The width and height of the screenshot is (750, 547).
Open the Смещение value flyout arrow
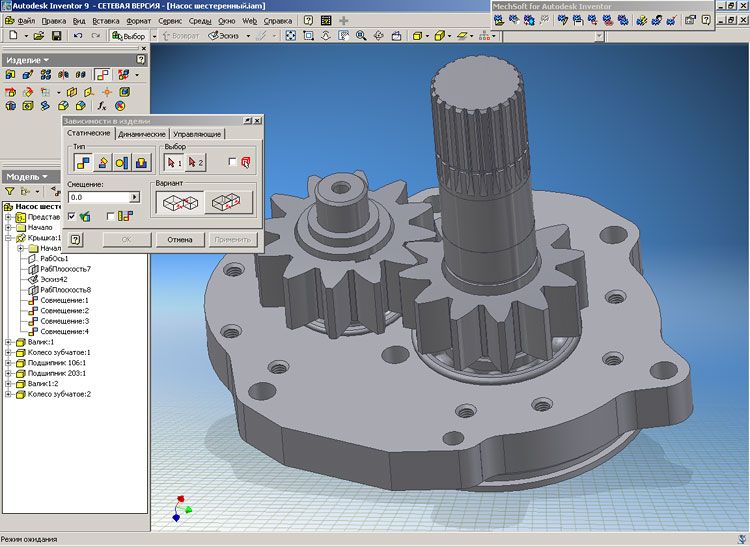coord(134,197)
